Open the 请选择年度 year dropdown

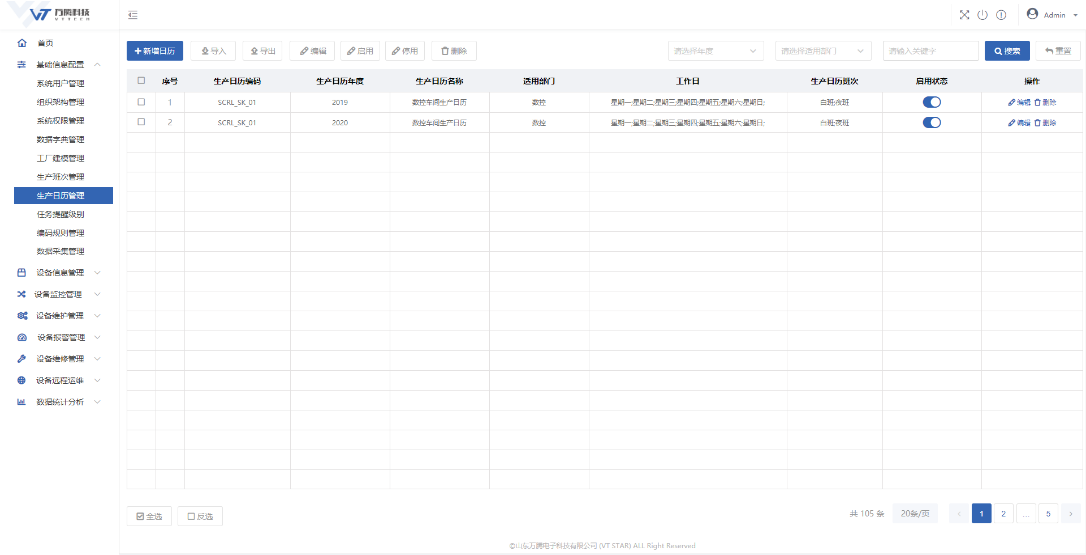[715, 50]
